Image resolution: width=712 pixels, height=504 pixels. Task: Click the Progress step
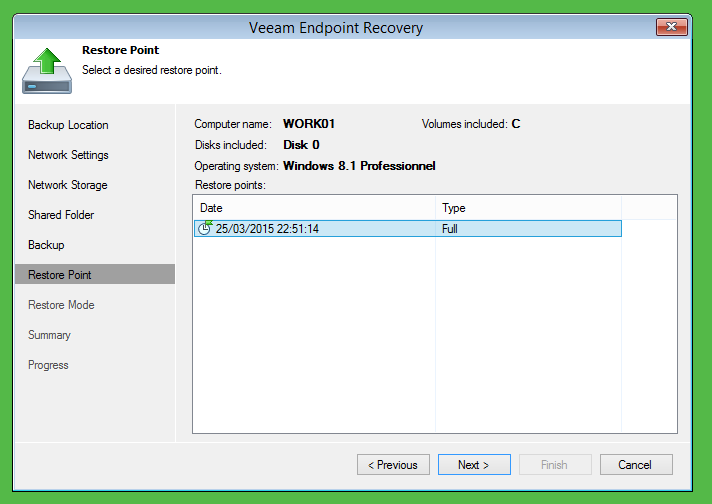pyautogui.click(x=48, y=365)
